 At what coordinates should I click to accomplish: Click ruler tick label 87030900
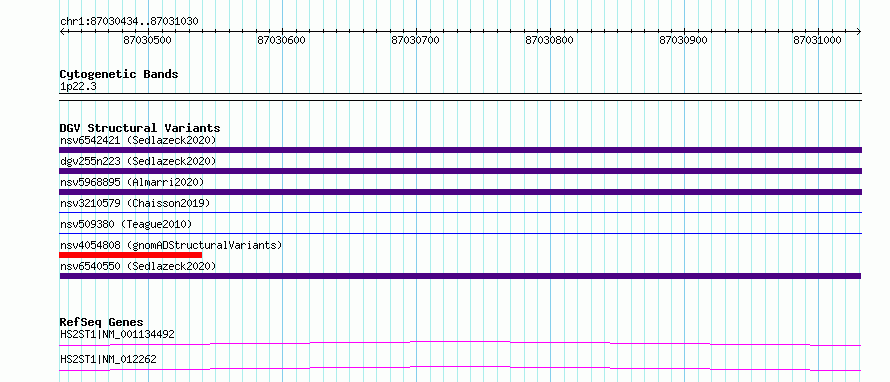(683, 41)
